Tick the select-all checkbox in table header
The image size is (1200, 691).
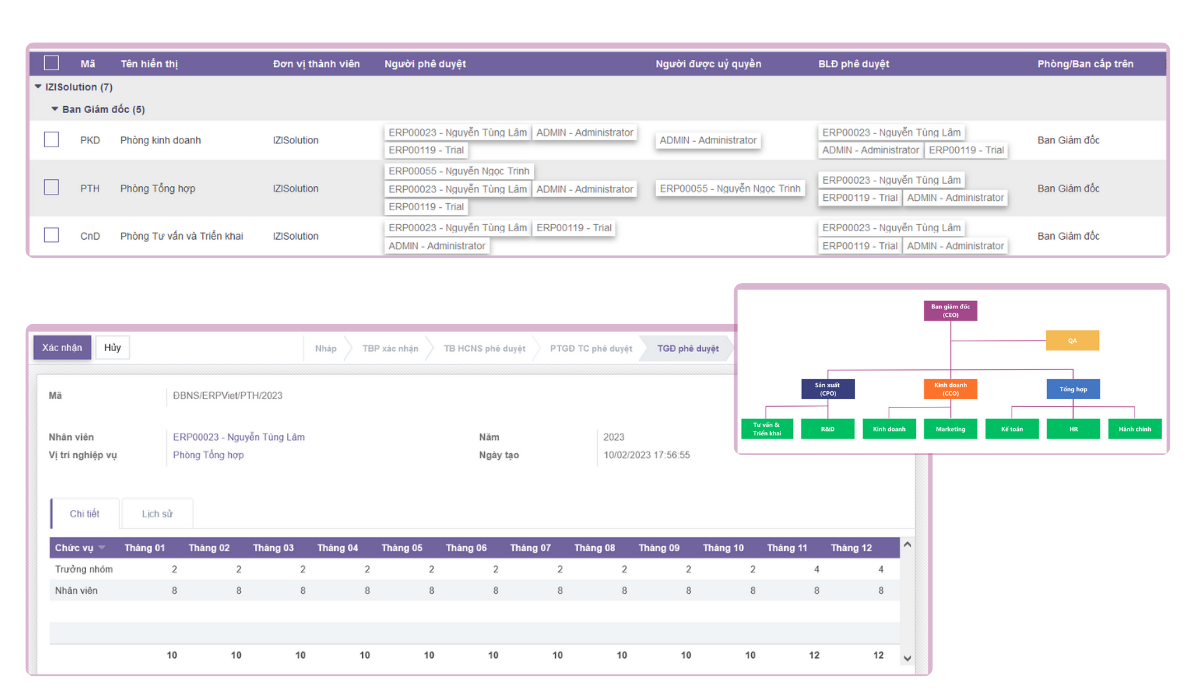tap(51, 63)
